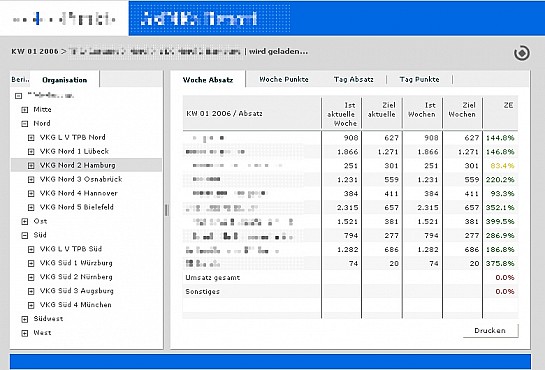Screen dimensions: 545x370
Task: Select the Süd label in tree
Action: coord(40,235)
